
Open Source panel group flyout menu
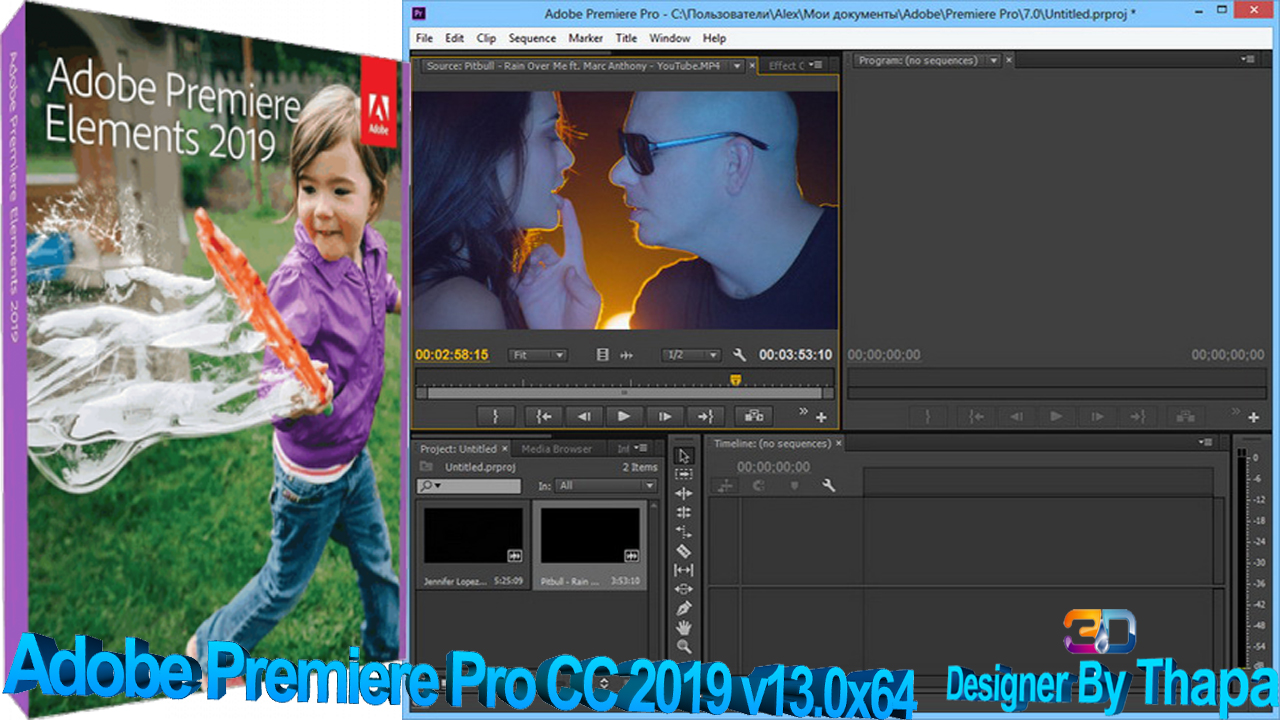tap(815, 65)
